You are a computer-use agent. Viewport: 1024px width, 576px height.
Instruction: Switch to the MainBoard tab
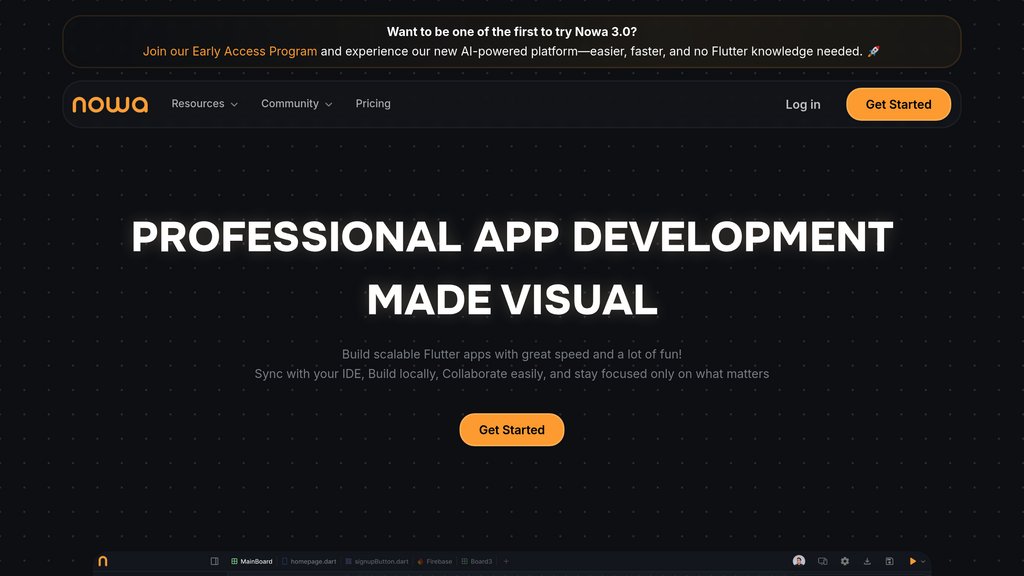[252, 561]
